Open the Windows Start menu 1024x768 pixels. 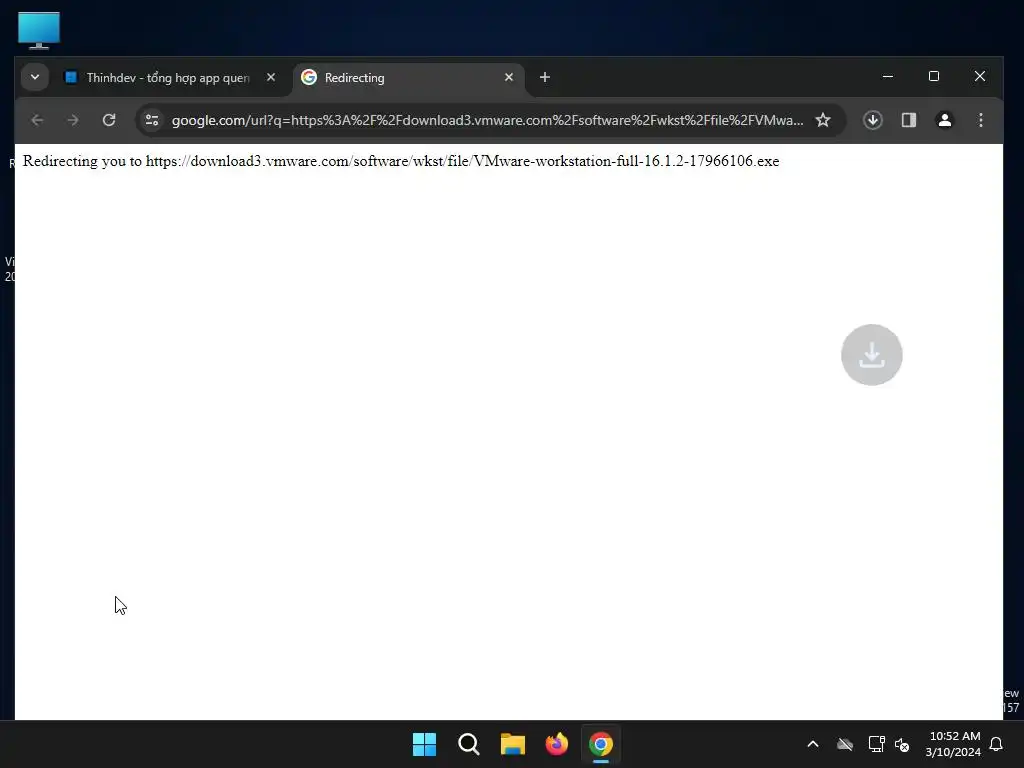424,744
